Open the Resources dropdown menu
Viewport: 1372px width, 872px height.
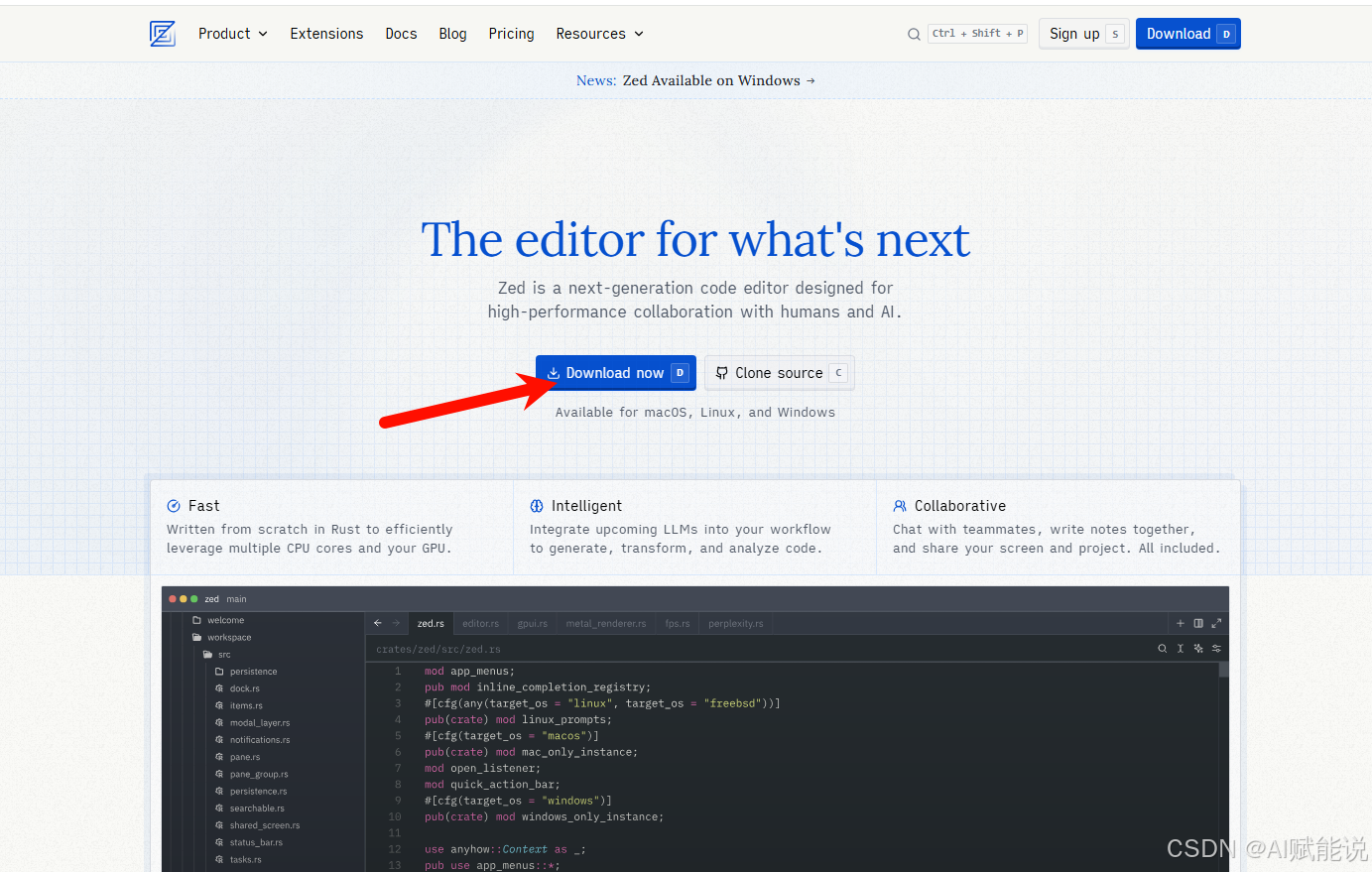(600, 34)
